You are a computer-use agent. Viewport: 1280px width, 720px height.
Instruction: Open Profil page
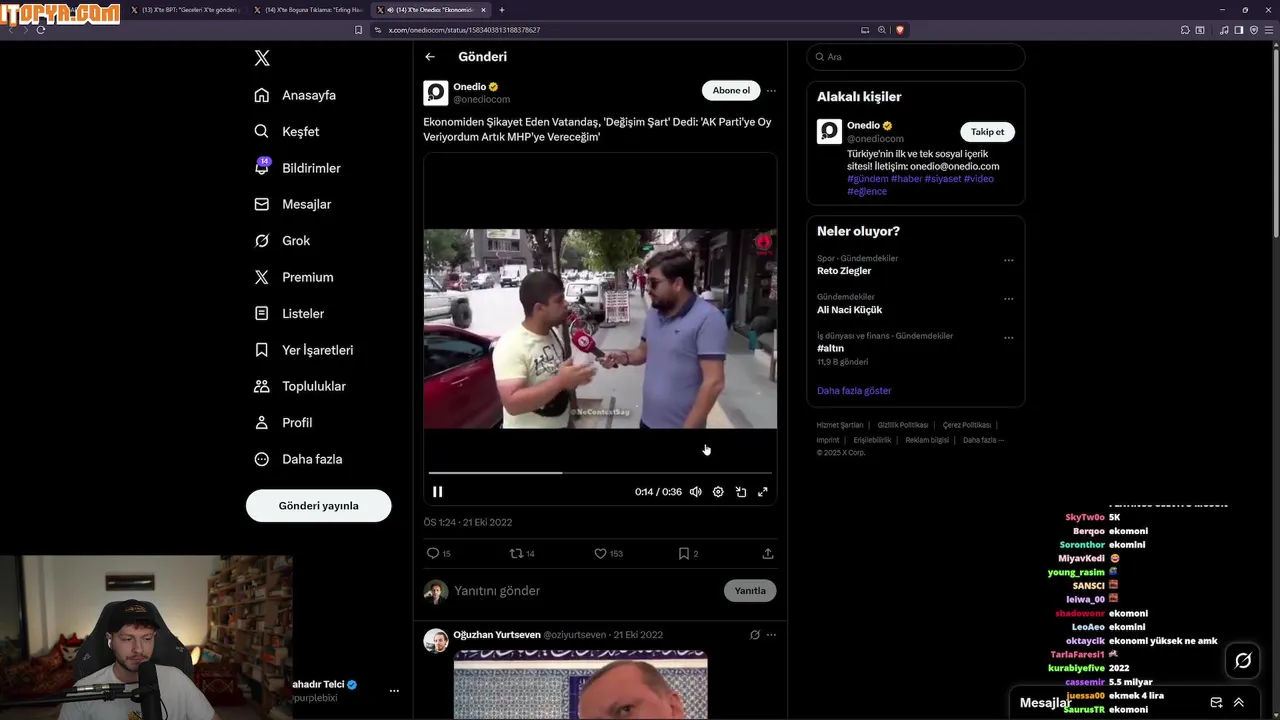click(x=283, y=423)
